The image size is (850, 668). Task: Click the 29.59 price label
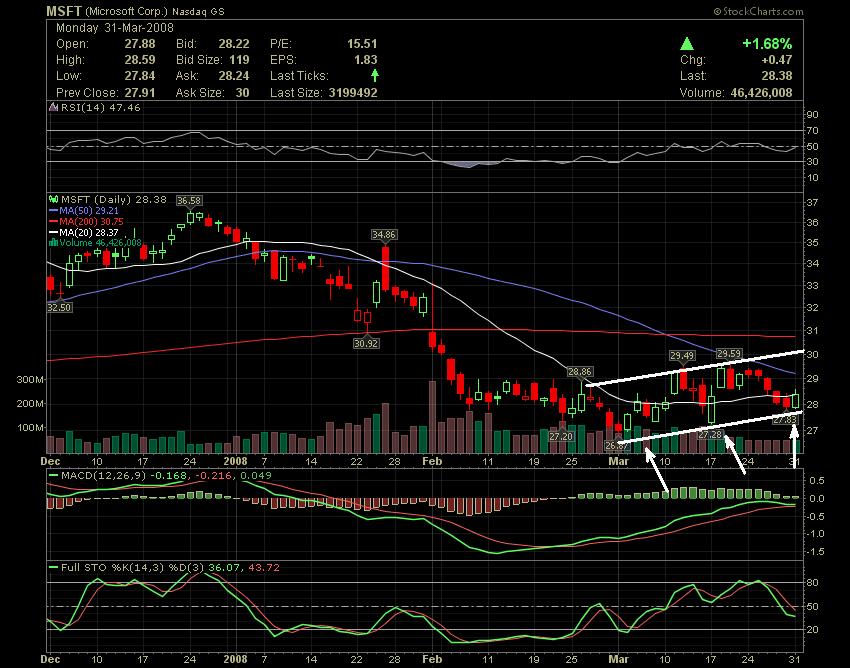(729, 354)
